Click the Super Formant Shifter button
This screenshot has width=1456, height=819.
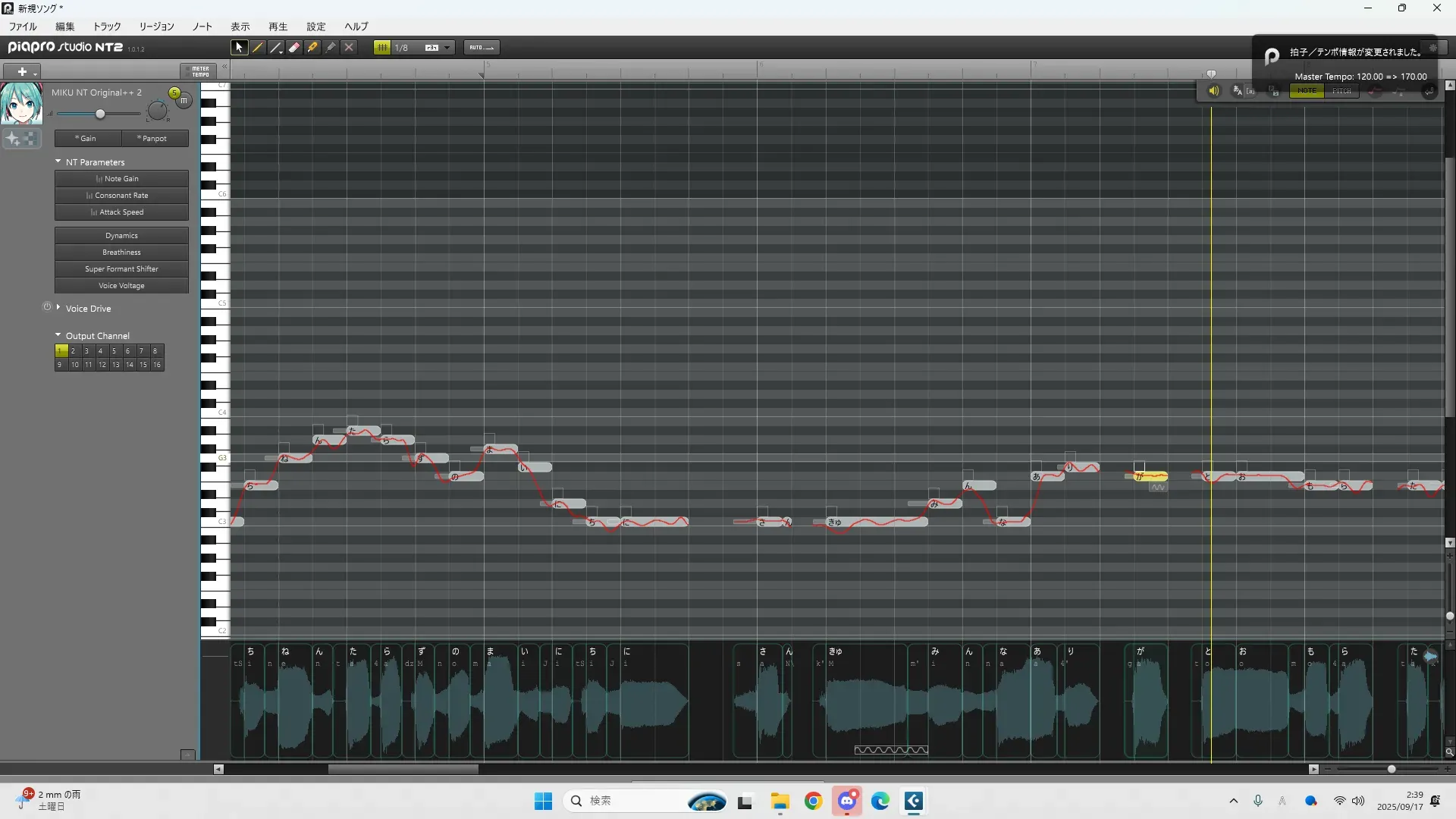pos(121,269)
